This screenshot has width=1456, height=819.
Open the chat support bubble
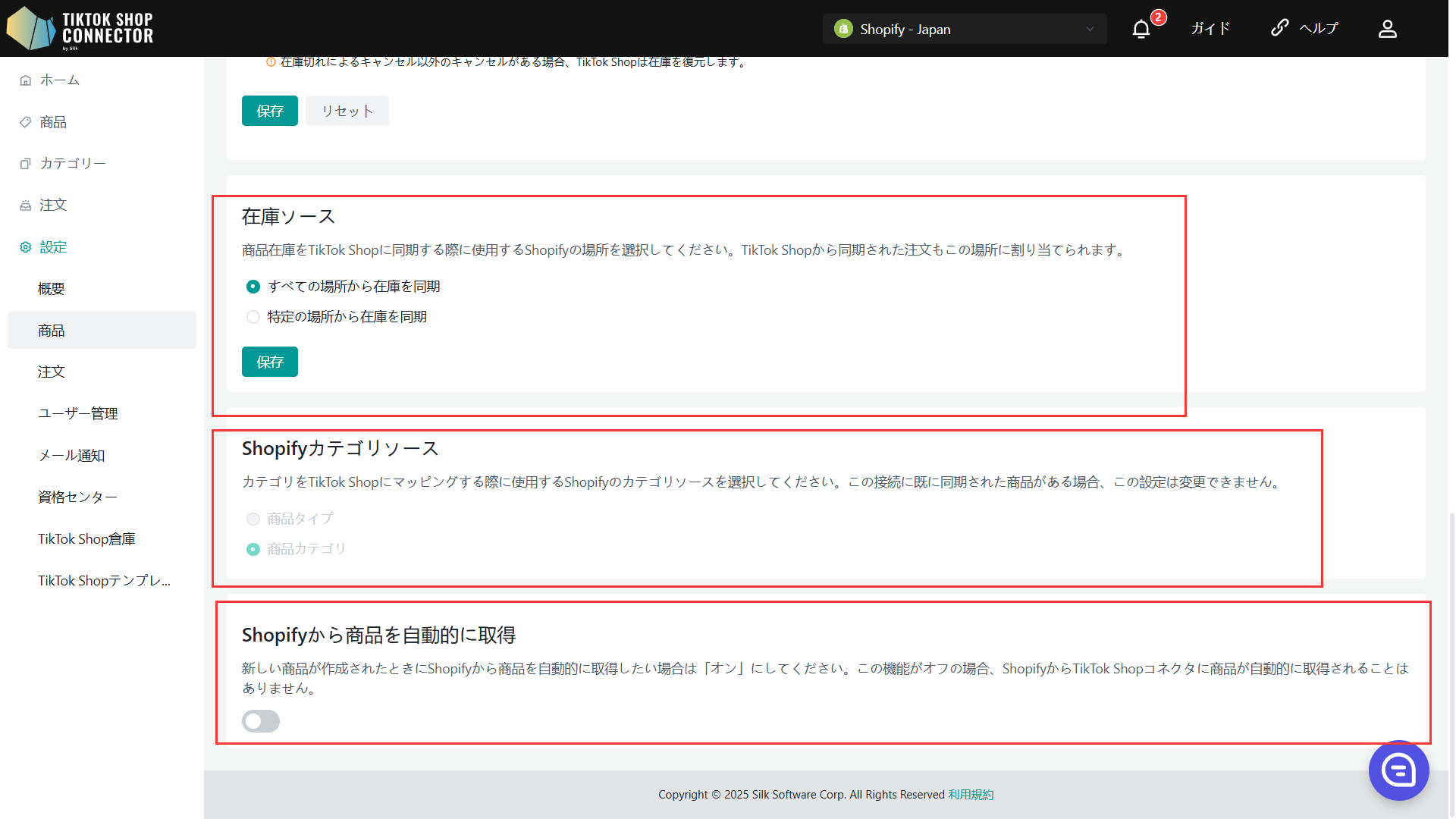coord(1398,770)
